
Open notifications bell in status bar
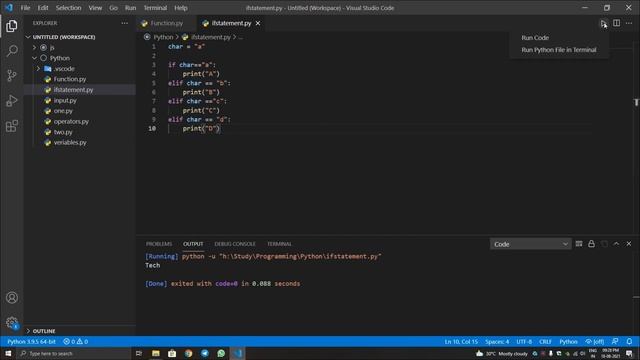[x=629, y=341]
